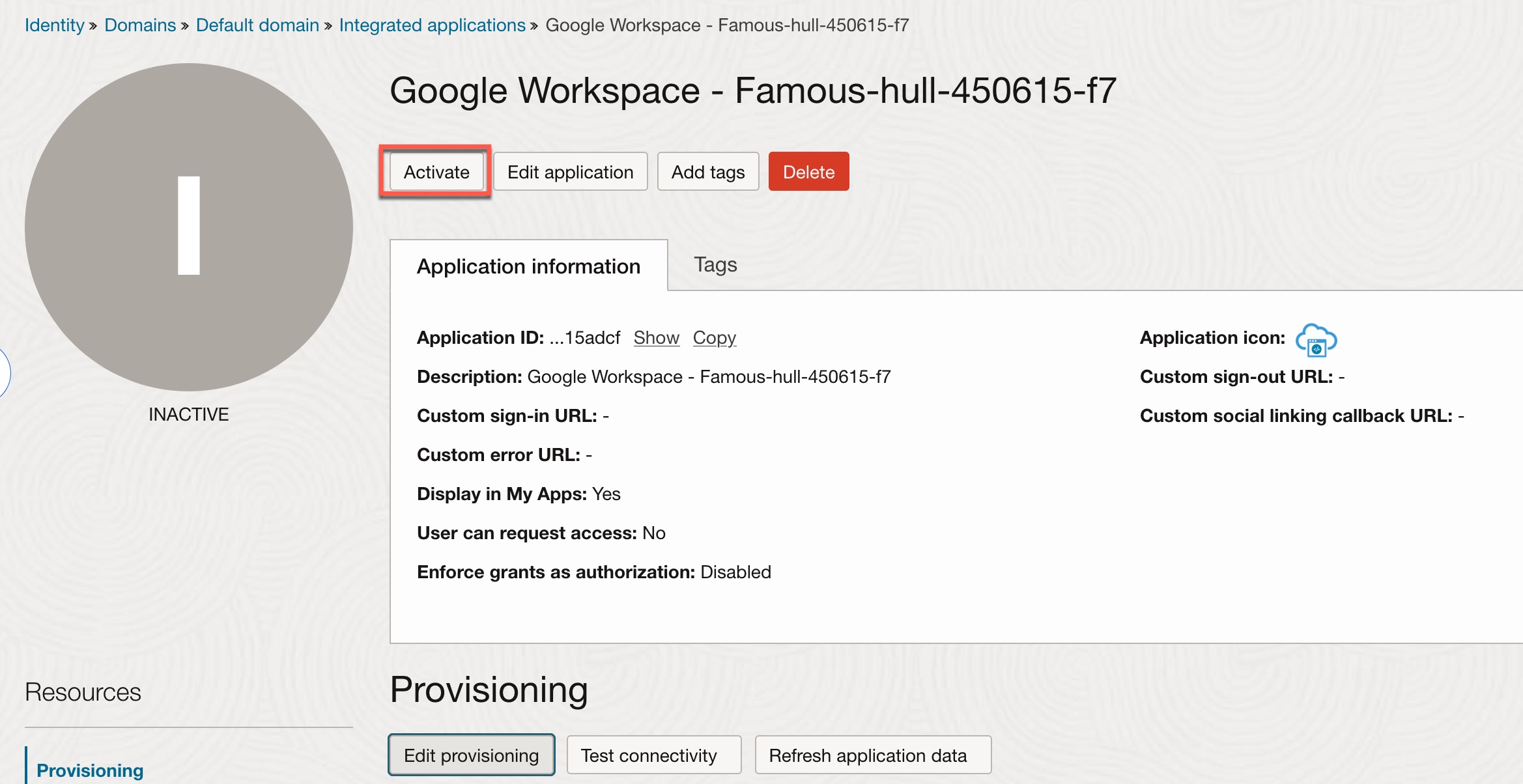The height and width of the screenshot is (784, 1523).
Task: Click the cloud application icon image
Action: tap(1315, 340)
